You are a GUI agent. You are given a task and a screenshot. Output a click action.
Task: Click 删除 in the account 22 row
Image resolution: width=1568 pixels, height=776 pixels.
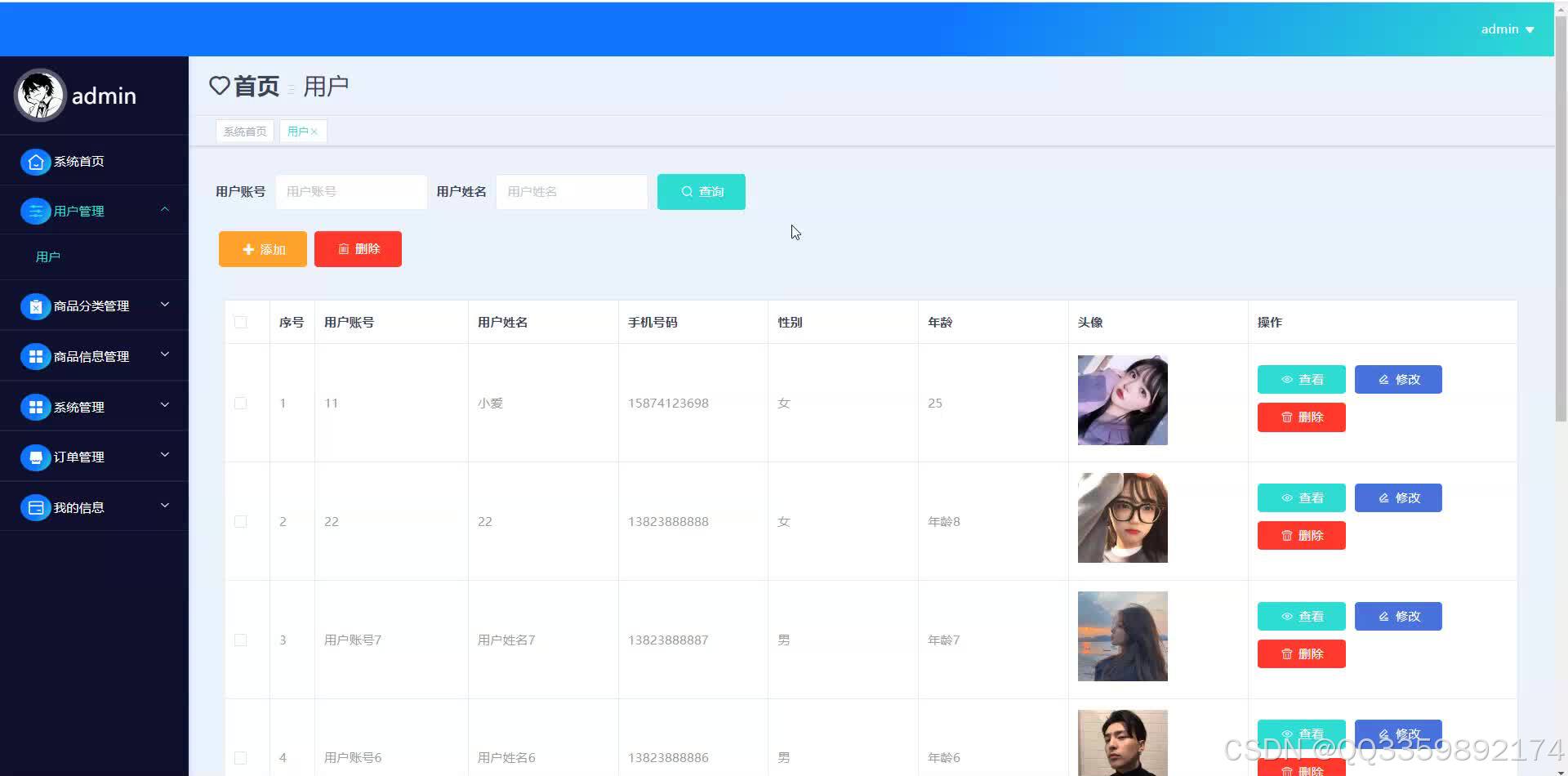coord(1301,536)
